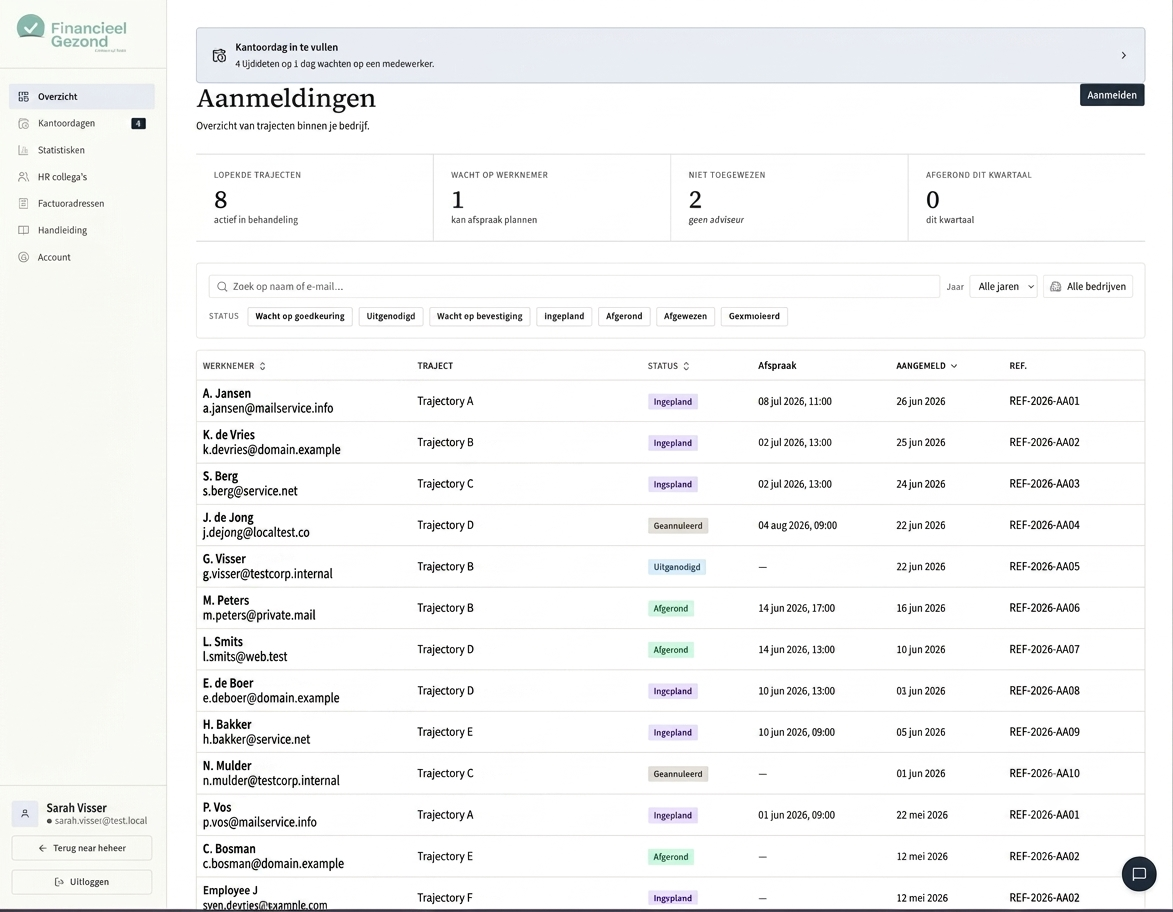Click the Factuuradressen document icon
The width and height of the screenshot is (1173, 912).
[23, 203]
